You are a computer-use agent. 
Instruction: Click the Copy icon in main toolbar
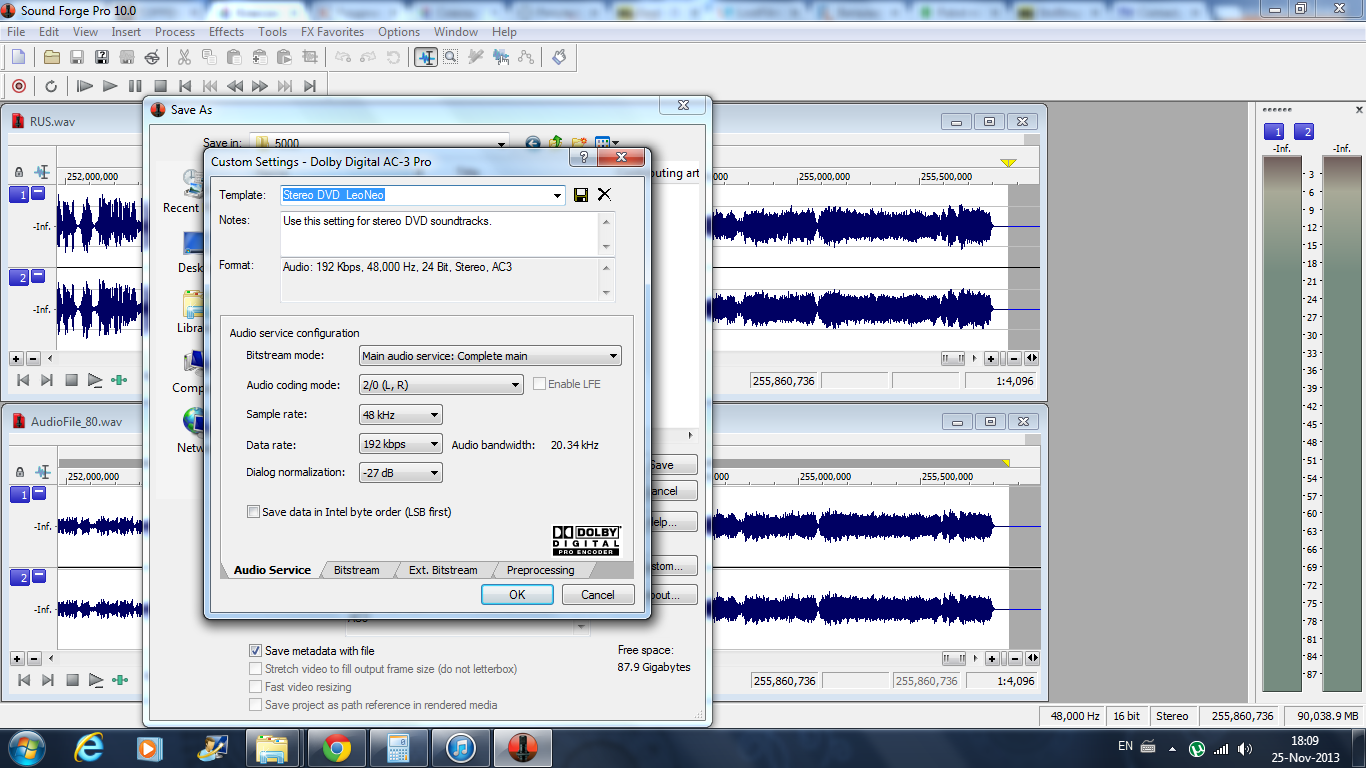coord(209,57)
